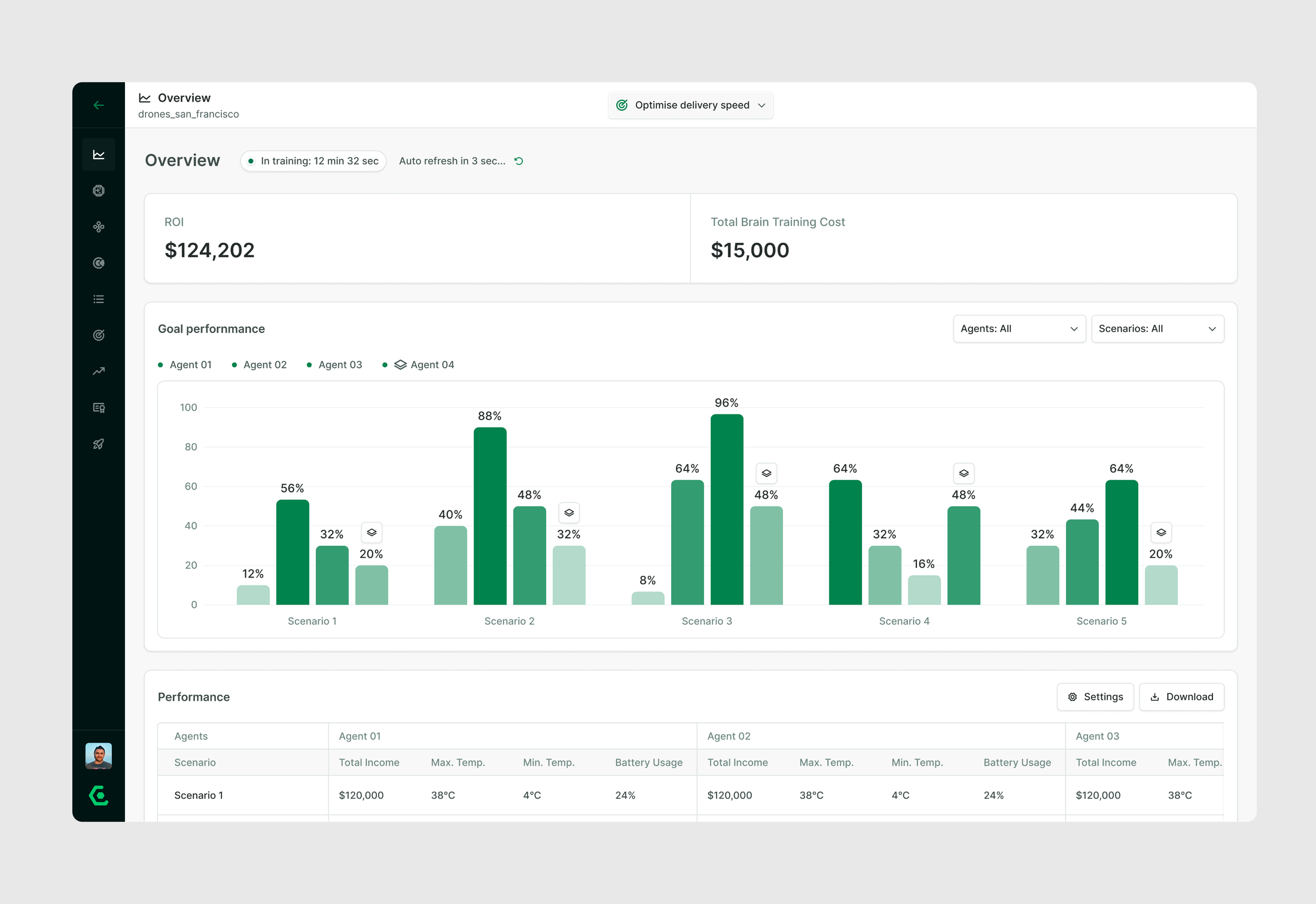Open the target goals sidebar icon
The image size is (1316, 904).
[x=99, y=335]
